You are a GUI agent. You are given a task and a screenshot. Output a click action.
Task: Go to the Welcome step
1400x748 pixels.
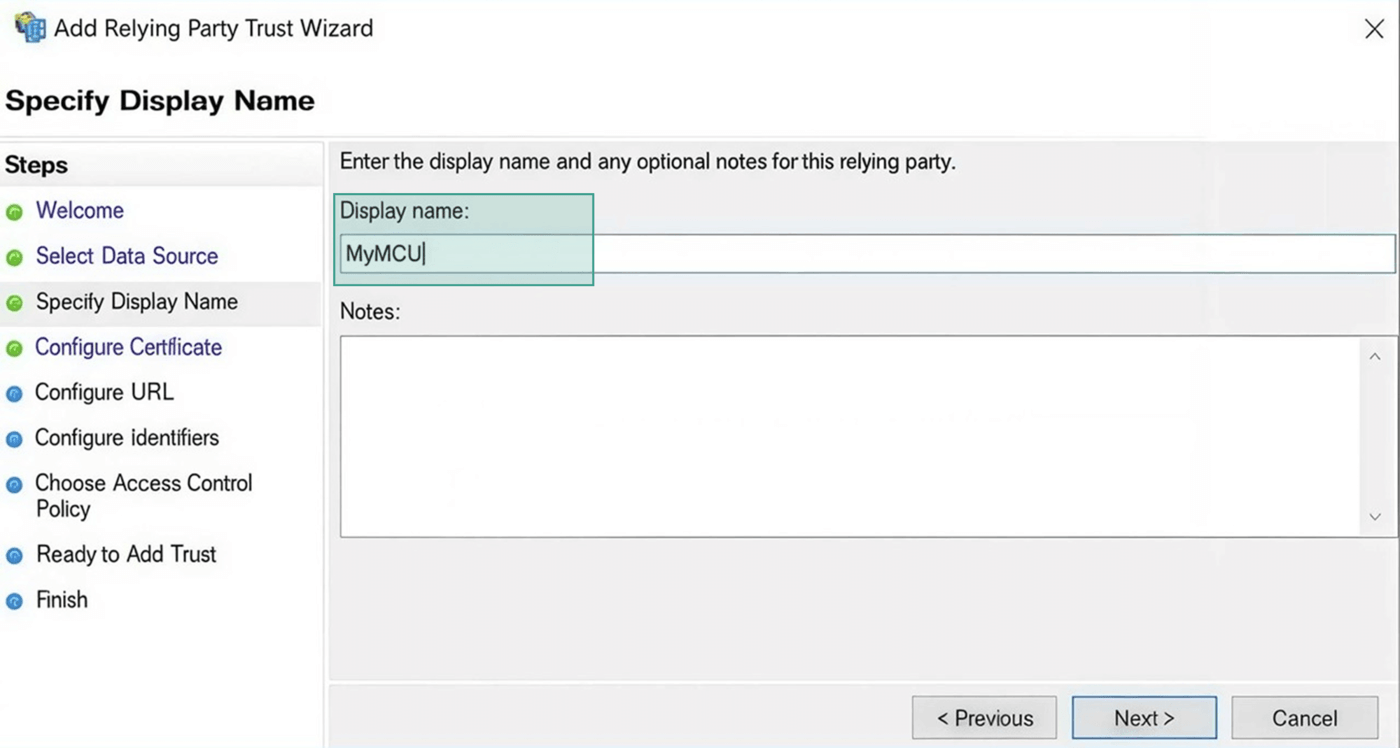tap(80, 211)
